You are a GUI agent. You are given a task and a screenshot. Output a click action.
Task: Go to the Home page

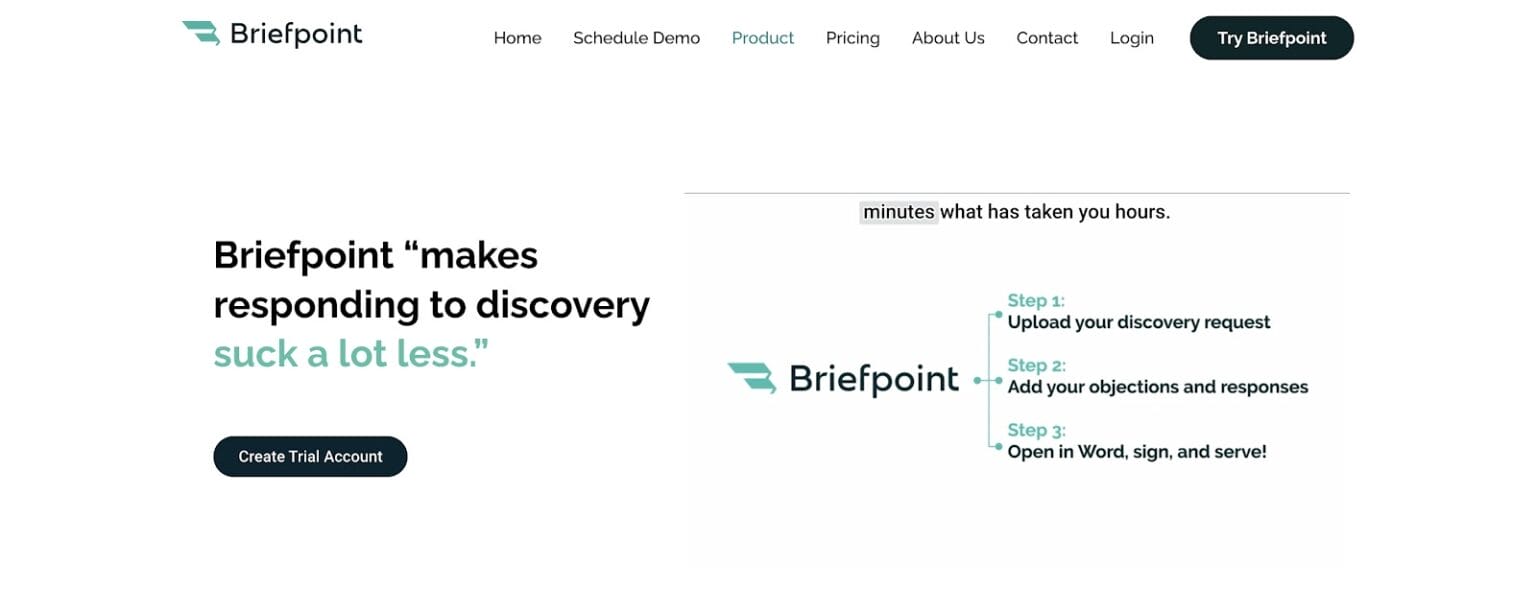pyautogui.click(x=517, y=38)
